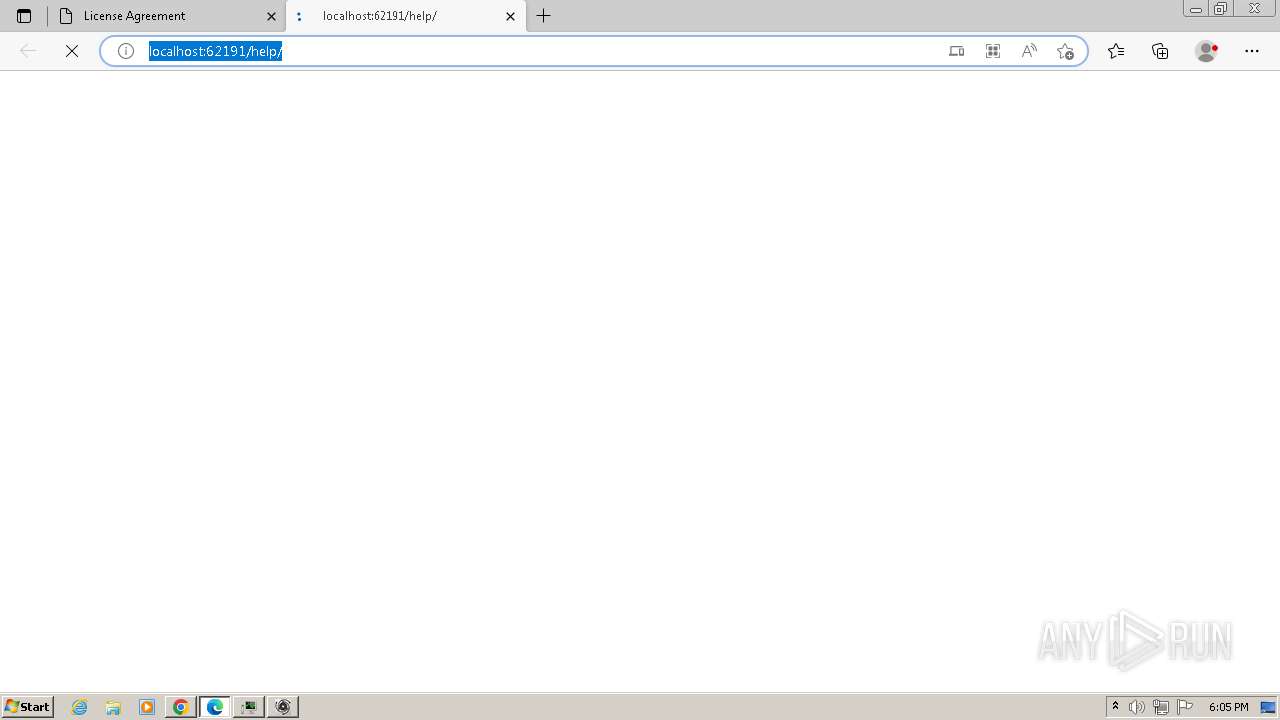The width and height of the screenshot is (1280, 720).
Task: Launch Internet Explorer from taskbar
Action: point(80,707)
